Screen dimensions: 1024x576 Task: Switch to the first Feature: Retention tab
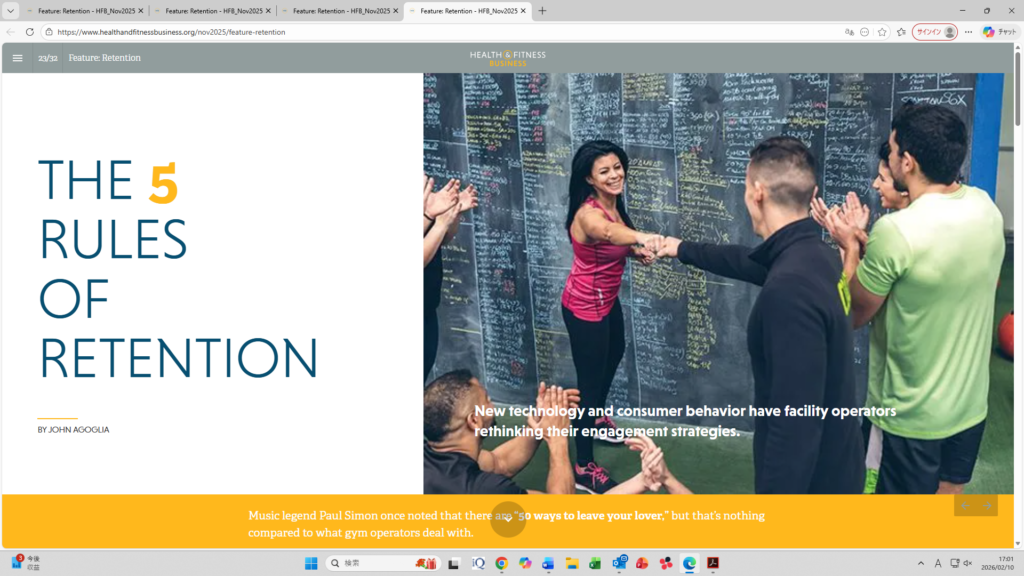point(85,11)
